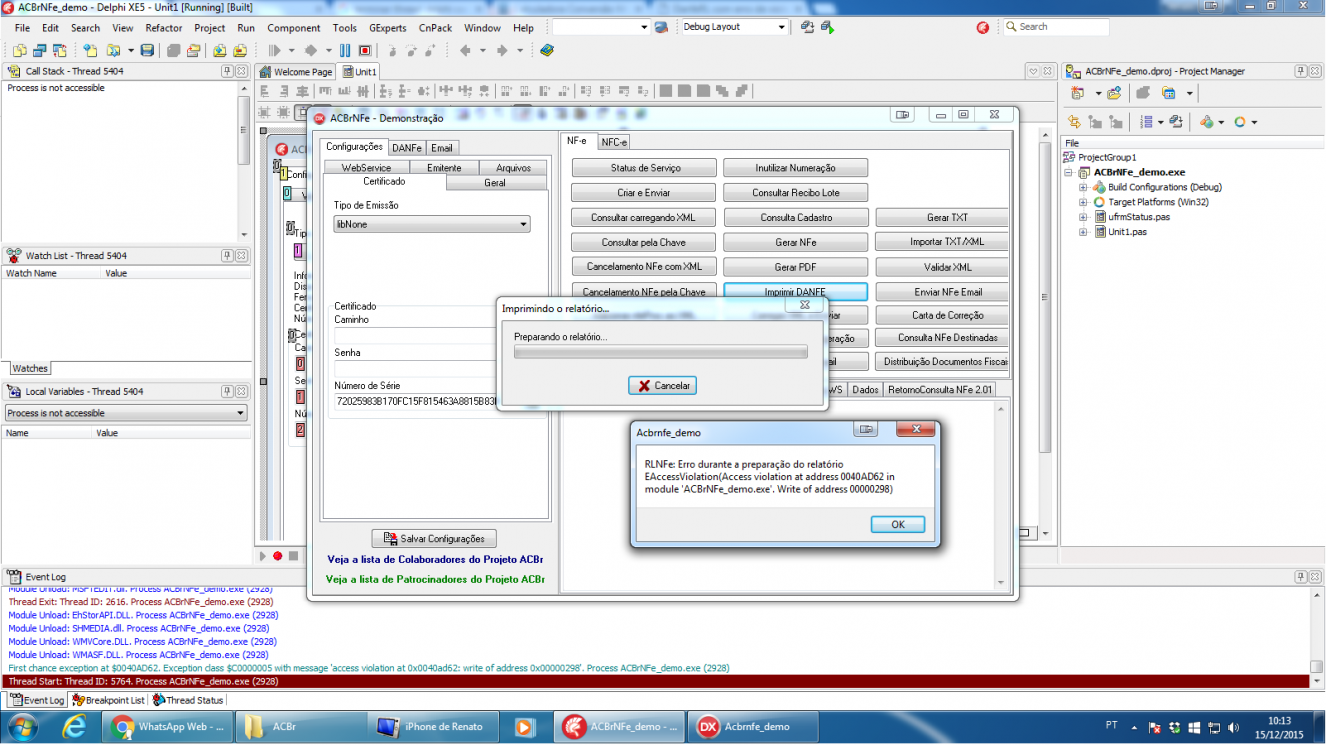Click the Trace Into debug icon
Screen dimensions: 1326x745
pyautogui.click(x=392, y=50)
